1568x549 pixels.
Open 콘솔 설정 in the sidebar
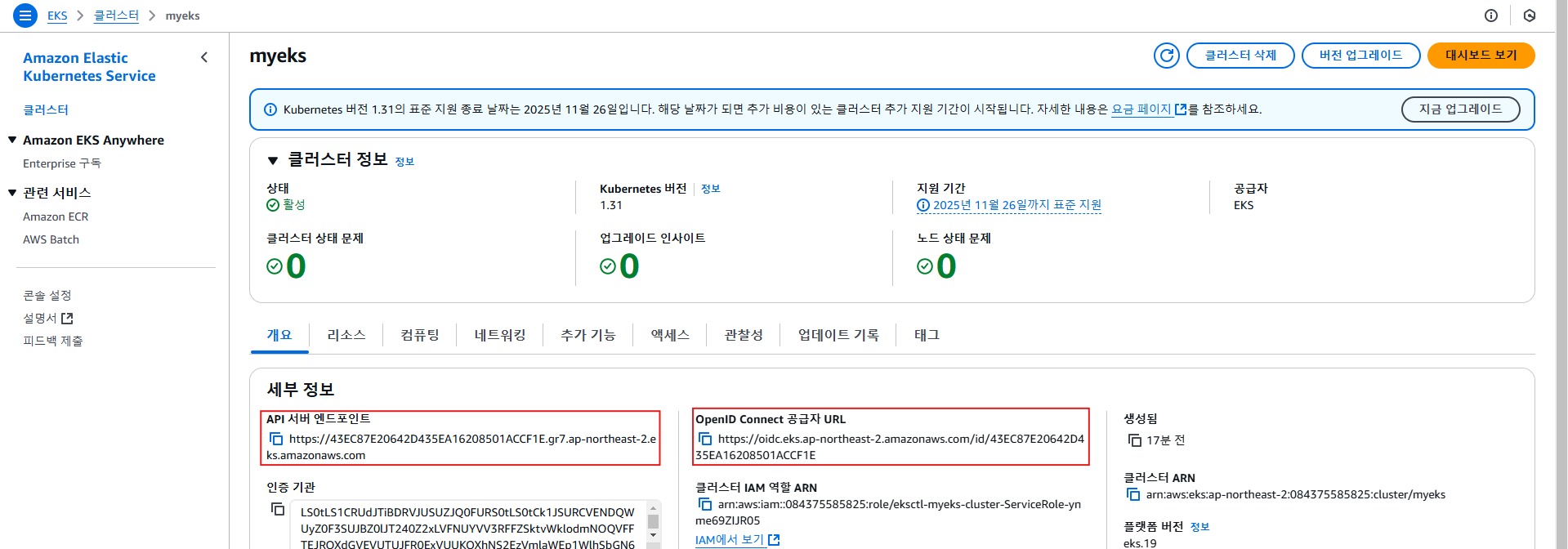coord(47,295)
